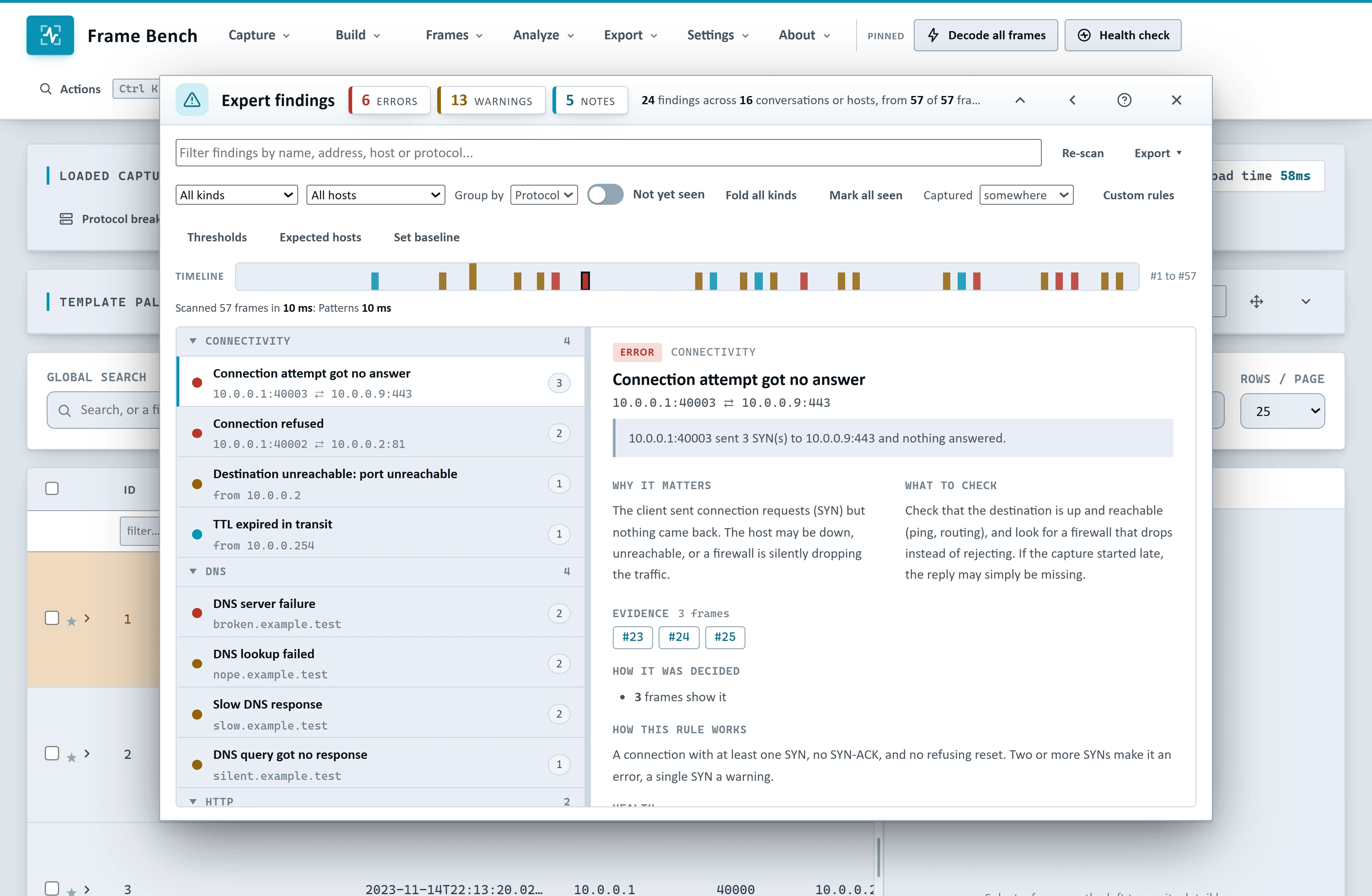Click the Protocol breakdown stack icon
1372x896 pixels.
click(66, 219)
